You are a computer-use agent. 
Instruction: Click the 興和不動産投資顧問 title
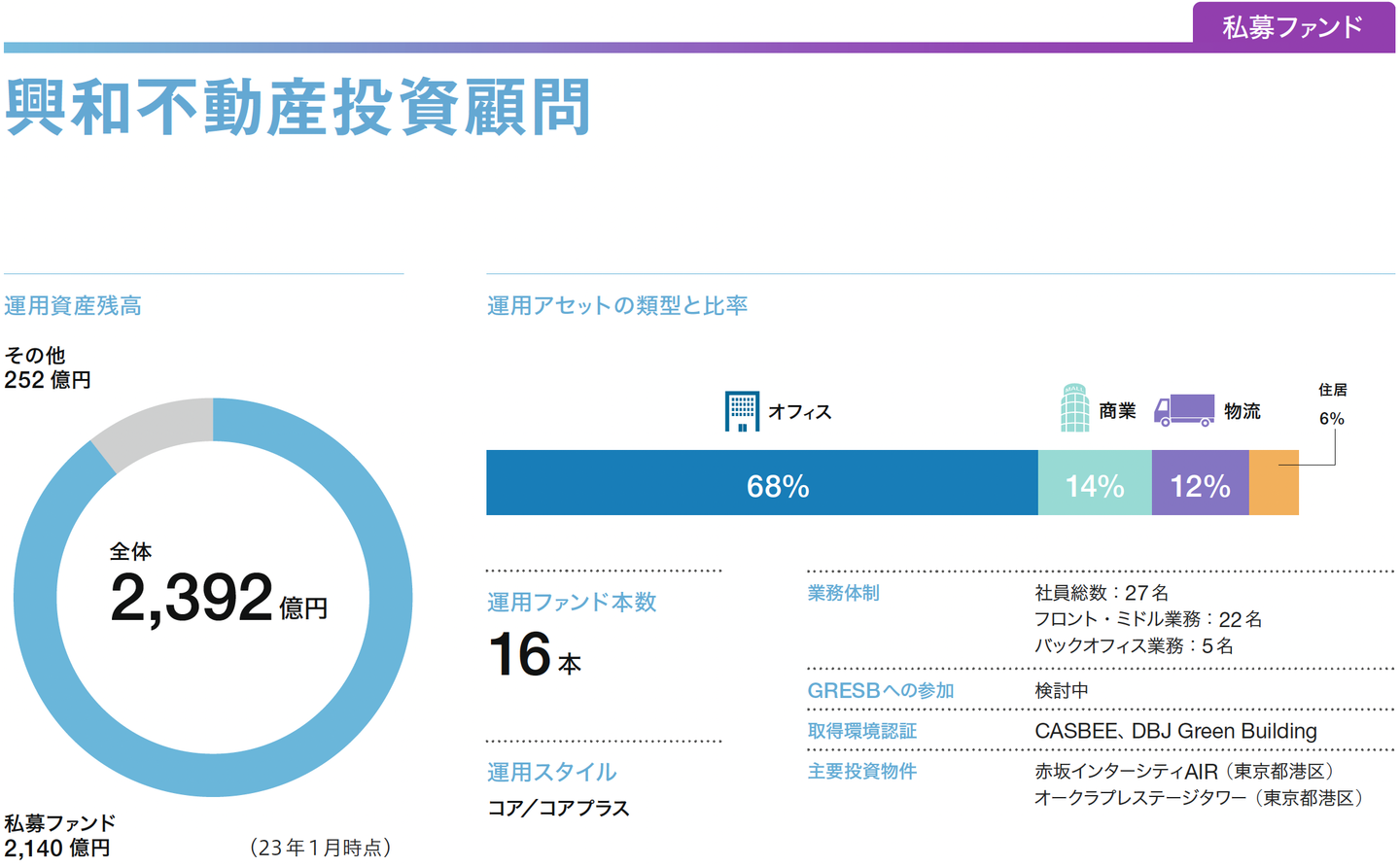coord(298,107)
